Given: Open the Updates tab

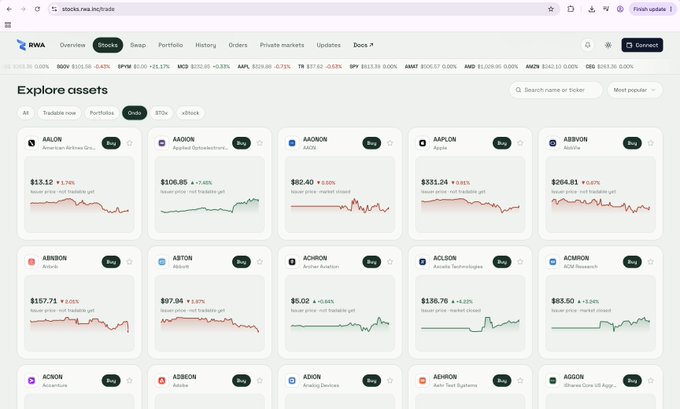Looking at the screenshot, I should click(328, 45).
